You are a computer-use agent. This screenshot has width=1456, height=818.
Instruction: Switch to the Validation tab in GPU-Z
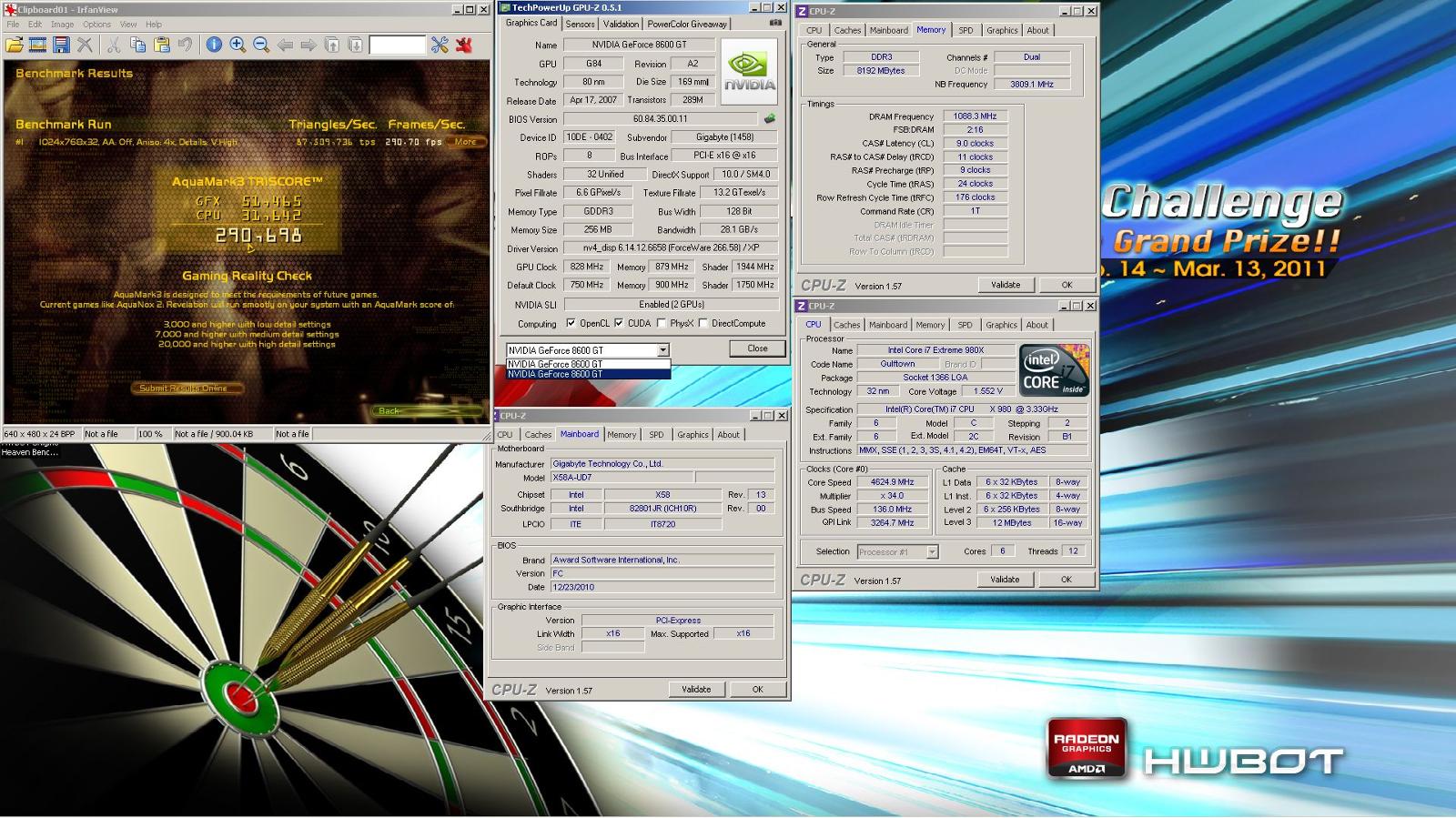click(x=621, y=25)
